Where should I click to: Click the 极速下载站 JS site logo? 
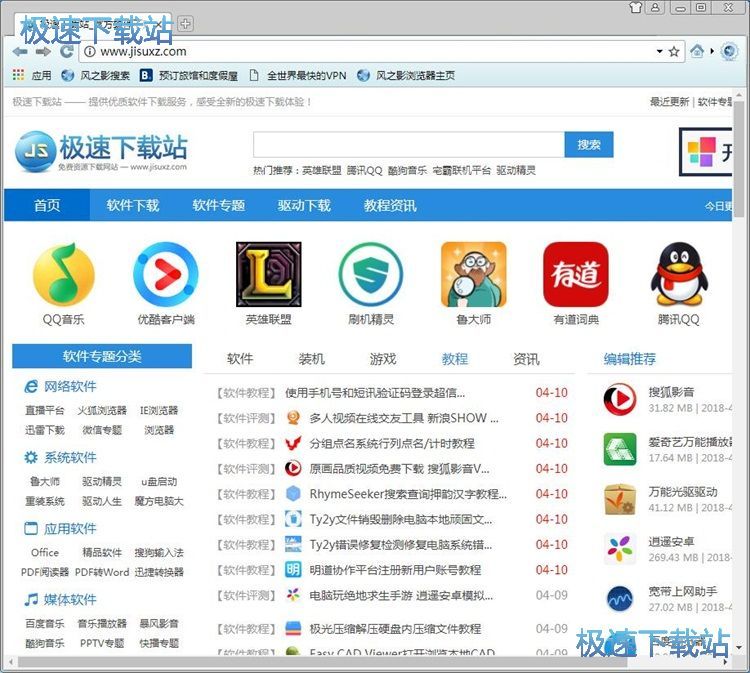tap(101, 152)
